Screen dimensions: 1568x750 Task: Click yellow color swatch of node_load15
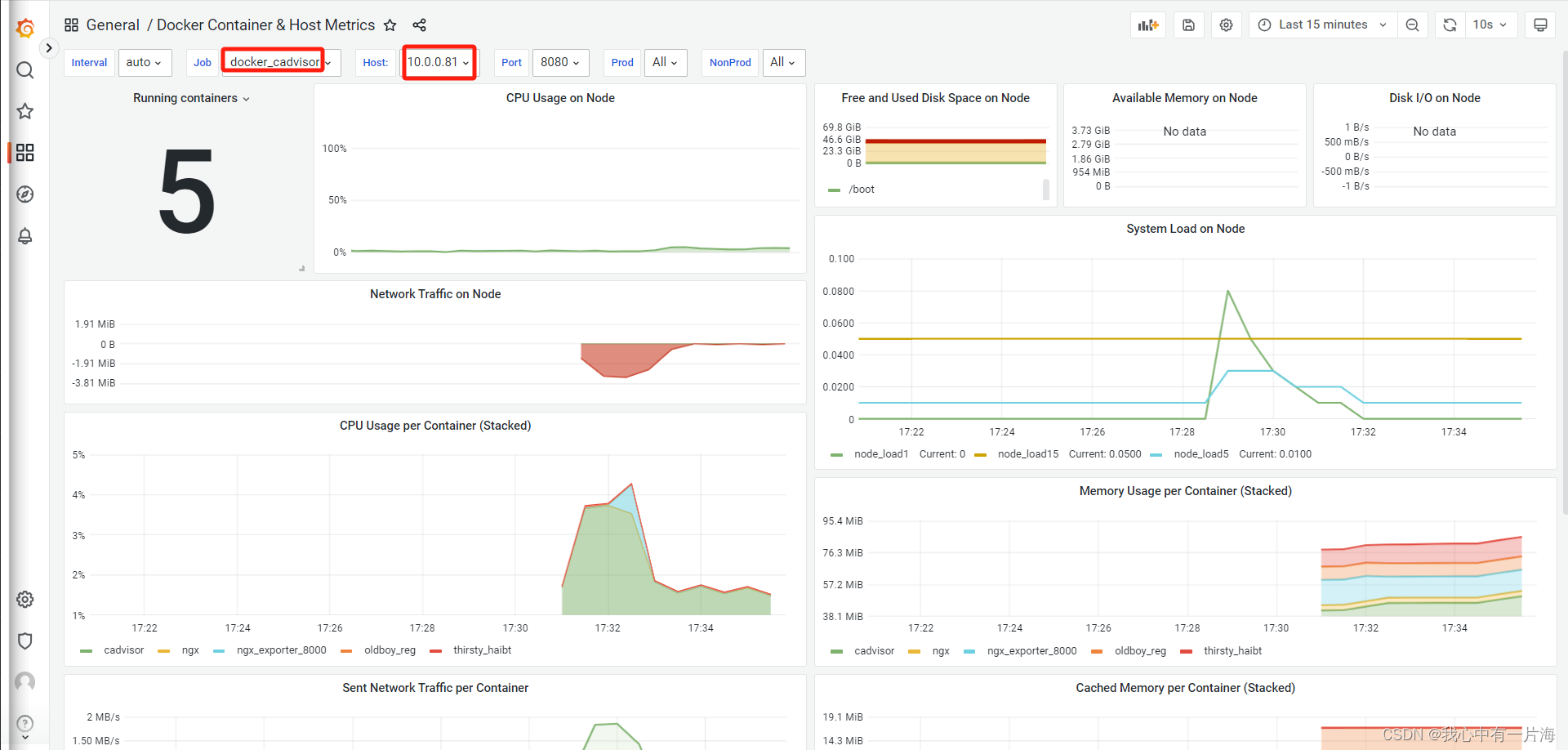(981, 455)
